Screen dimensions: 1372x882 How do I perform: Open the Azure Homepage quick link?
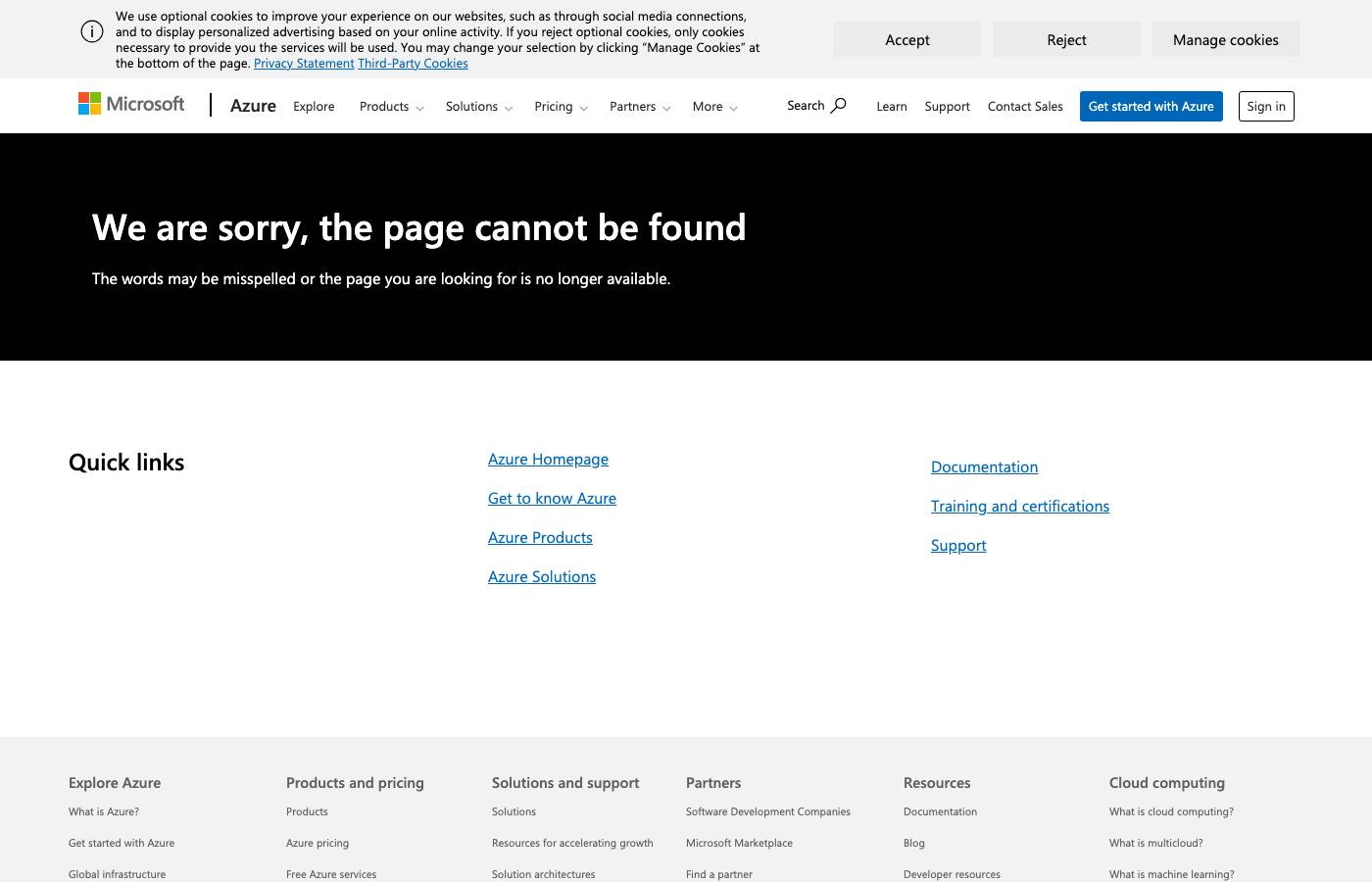[548, 459]
